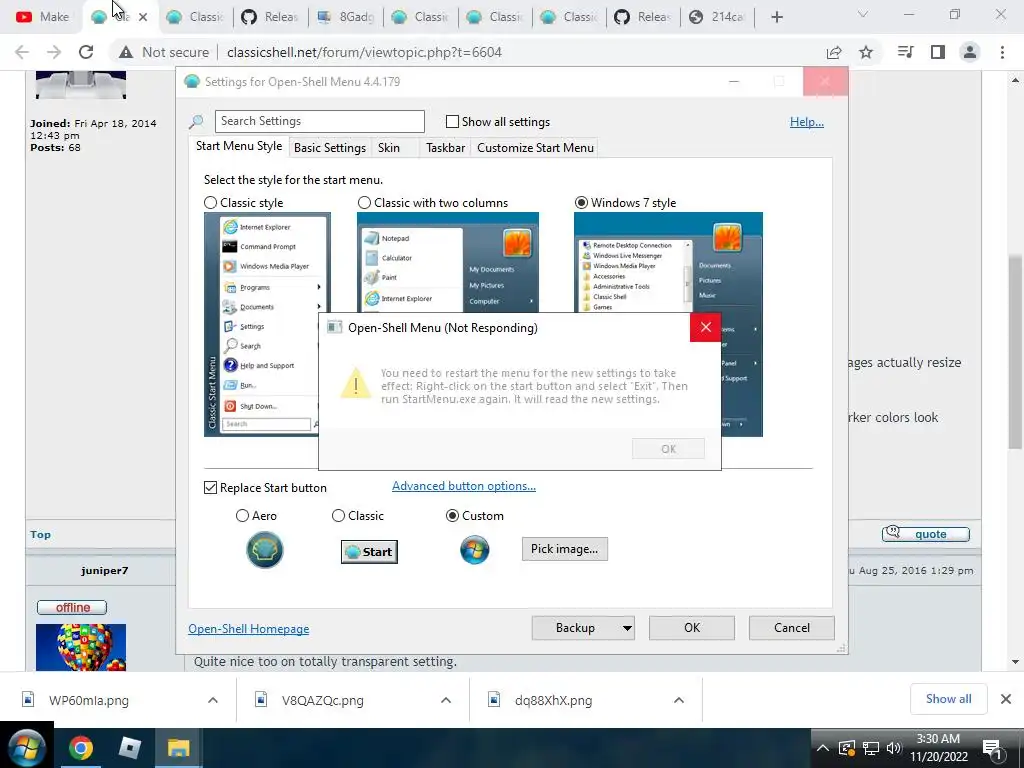1024x768 pixels.
Task: Click the browser address bar URL
Action: pyautogui.click(x=364, y=52)
